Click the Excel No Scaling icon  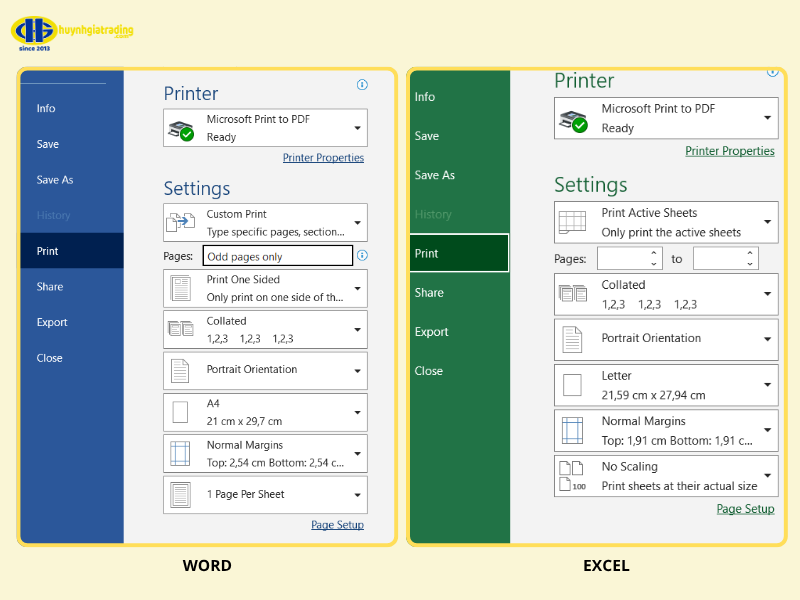(572, 476)
